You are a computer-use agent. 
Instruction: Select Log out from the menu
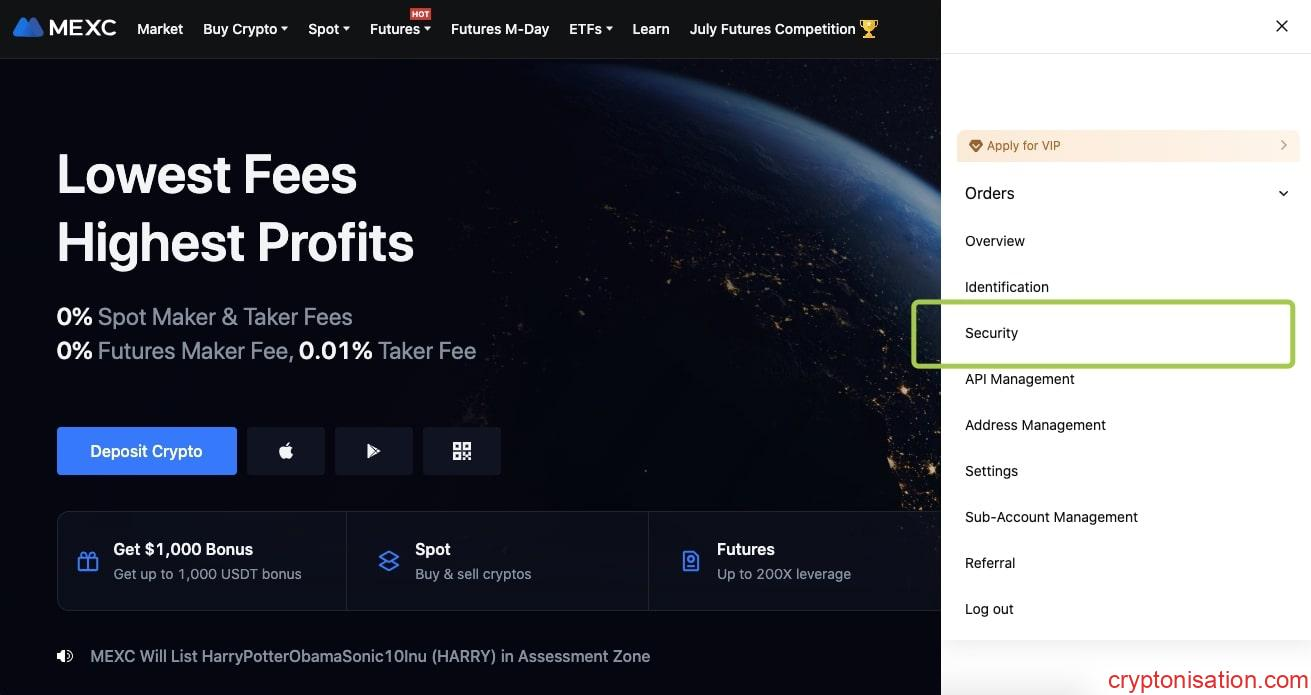pos(989,609)
